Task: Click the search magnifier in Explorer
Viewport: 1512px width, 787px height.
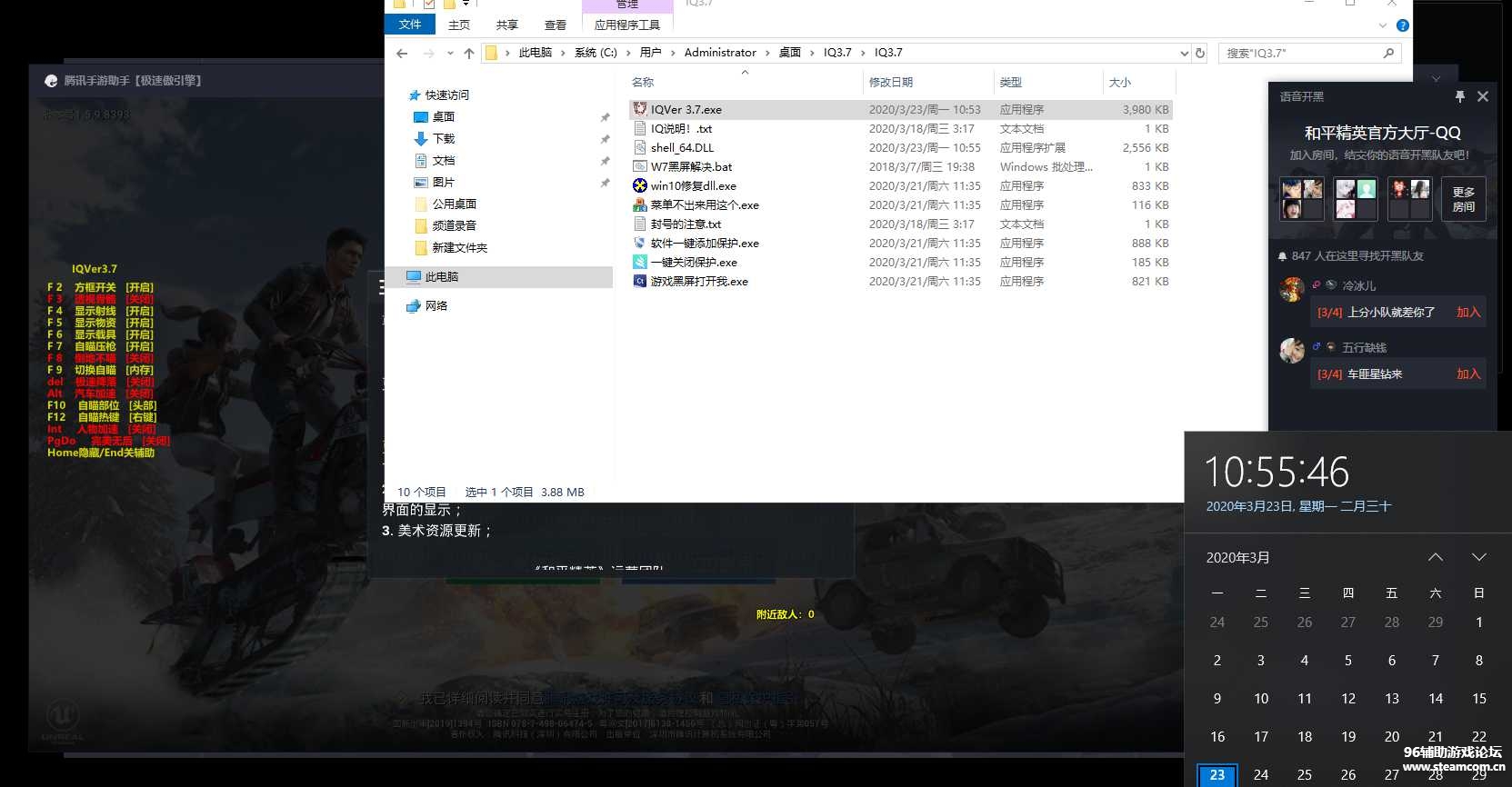Action: 1388,53
